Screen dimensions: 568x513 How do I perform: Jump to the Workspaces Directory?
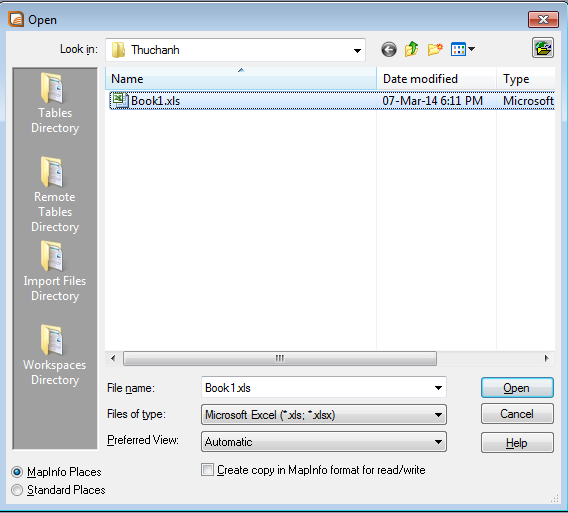[55, 355]
